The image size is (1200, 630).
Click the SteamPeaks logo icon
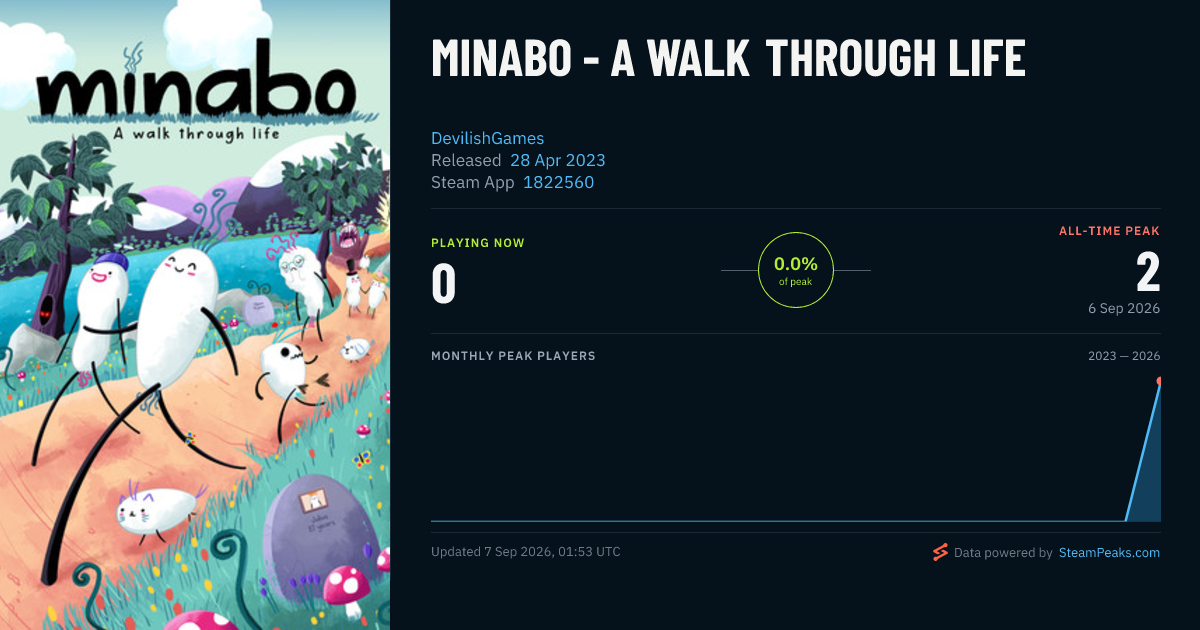click(940, 552)
